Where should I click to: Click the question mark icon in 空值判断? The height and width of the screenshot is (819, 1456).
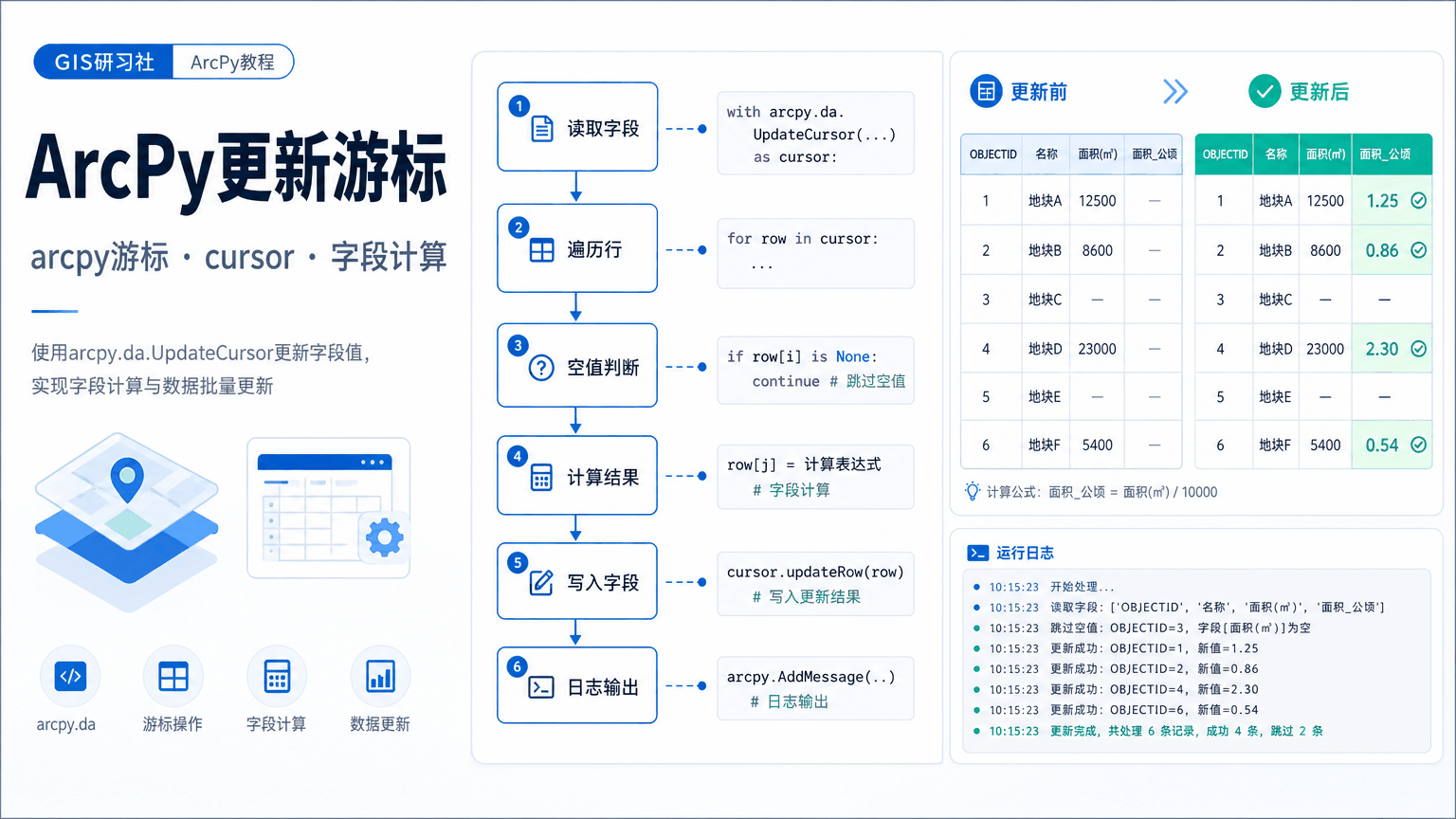(541, 368)
